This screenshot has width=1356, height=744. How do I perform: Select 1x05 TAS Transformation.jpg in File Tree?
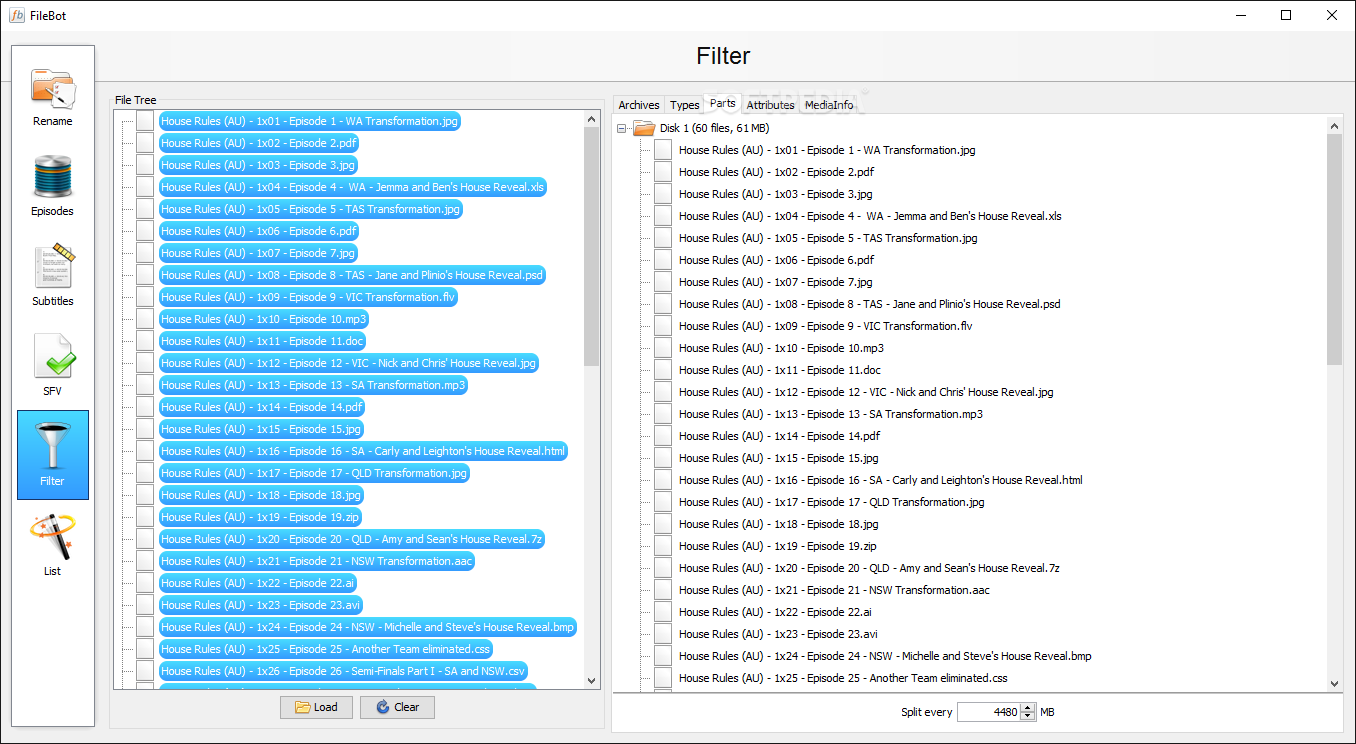coord(311,209)
